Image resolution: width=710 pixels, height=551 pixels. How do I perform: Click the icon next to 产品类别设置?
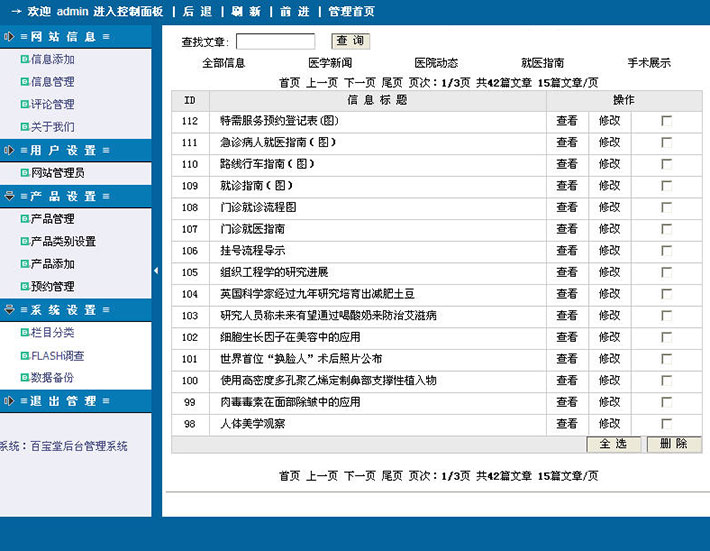[24, 241]
